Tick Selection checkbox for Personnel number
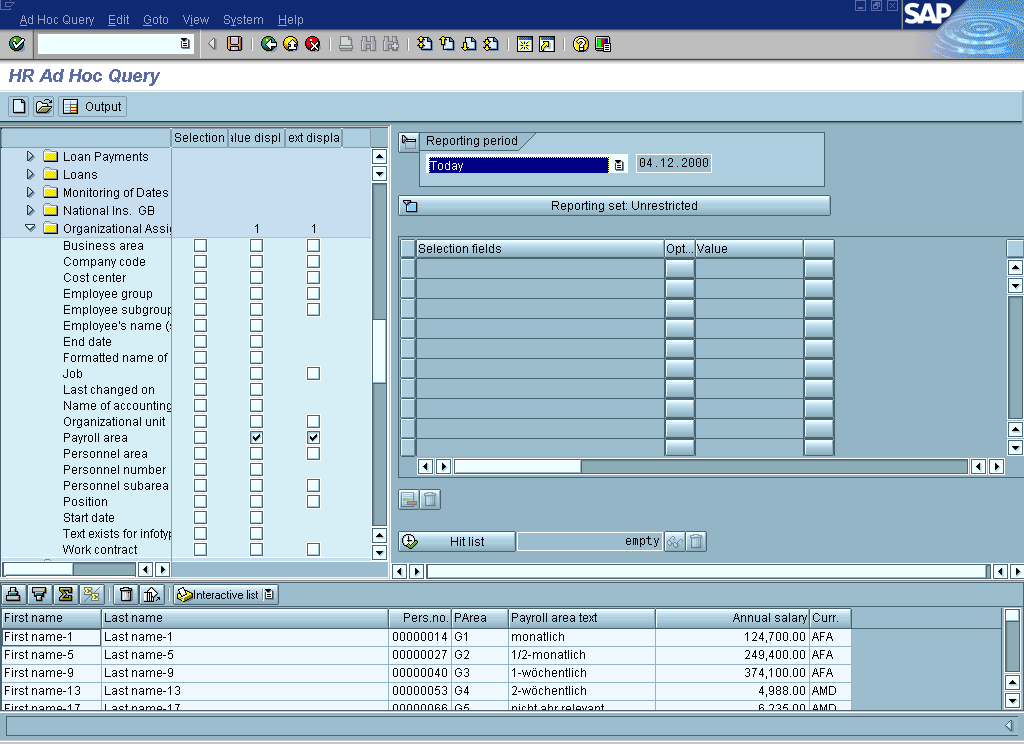Image resolution: width=1024 pixels, height=744 pixels. point(200,470)
